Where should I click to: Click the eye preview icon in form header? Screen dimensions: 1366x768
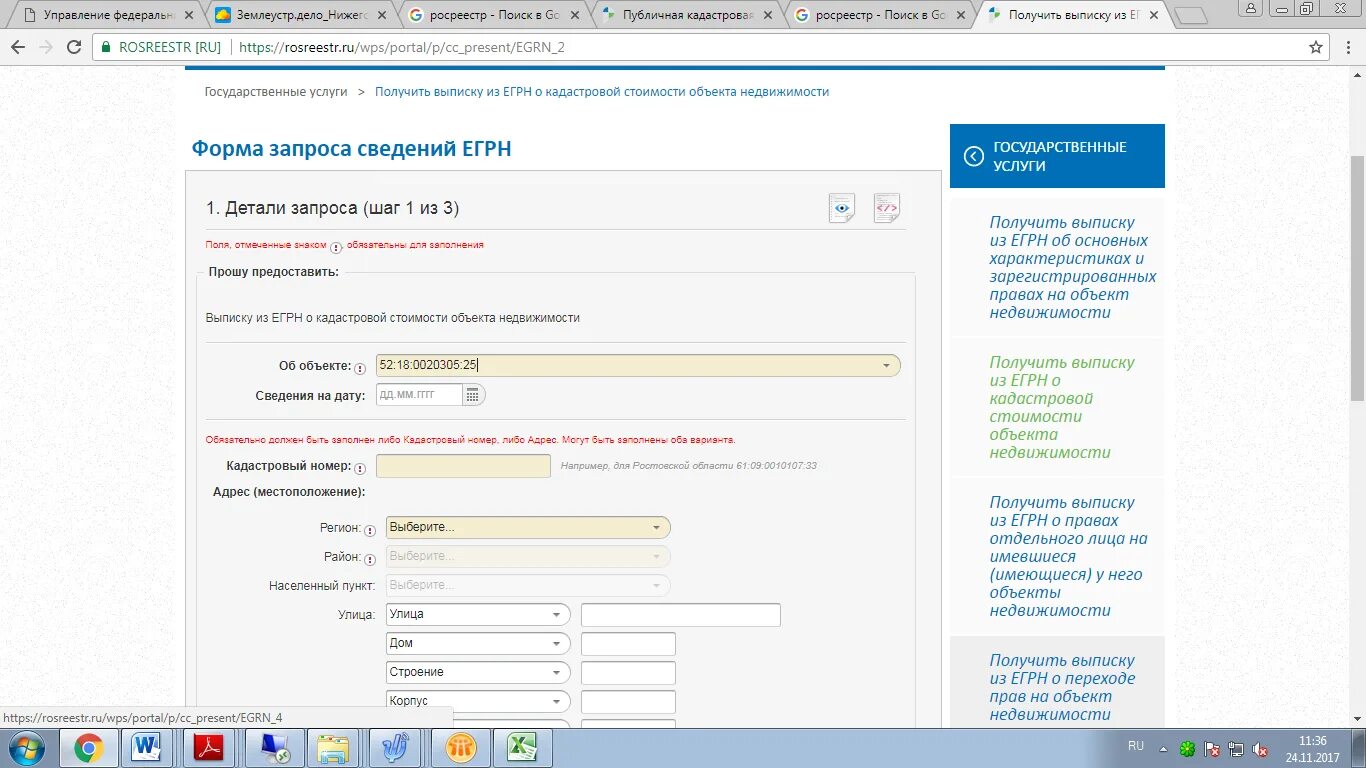[x=842, y=208]
